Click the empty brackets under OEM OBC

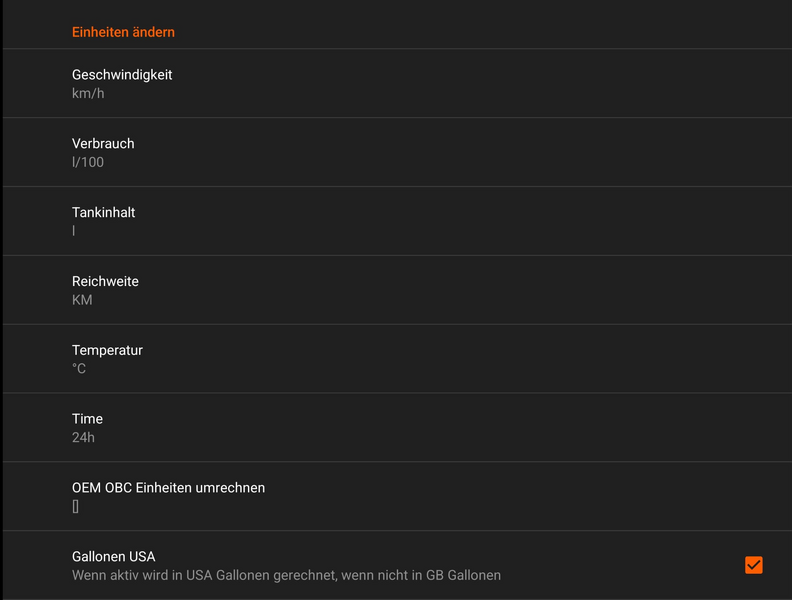tap(75, 507)
